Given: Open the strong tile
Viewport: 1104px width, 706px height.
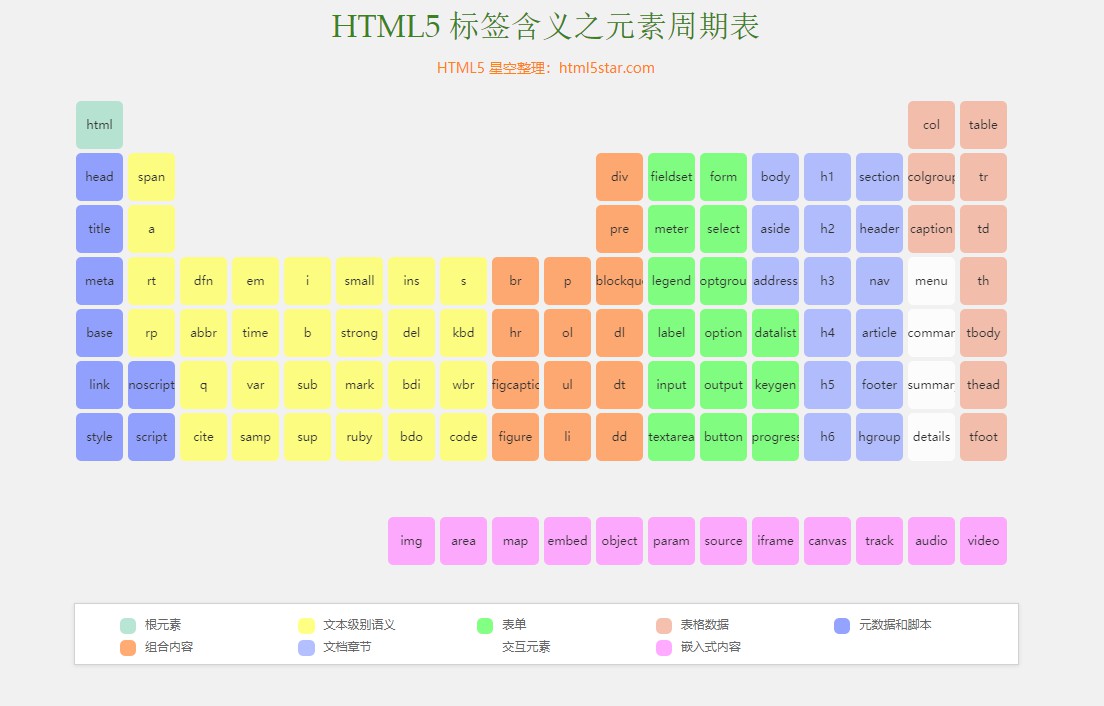Looking at the screenshot, I should pyautogui.click(x=359, y=333).
